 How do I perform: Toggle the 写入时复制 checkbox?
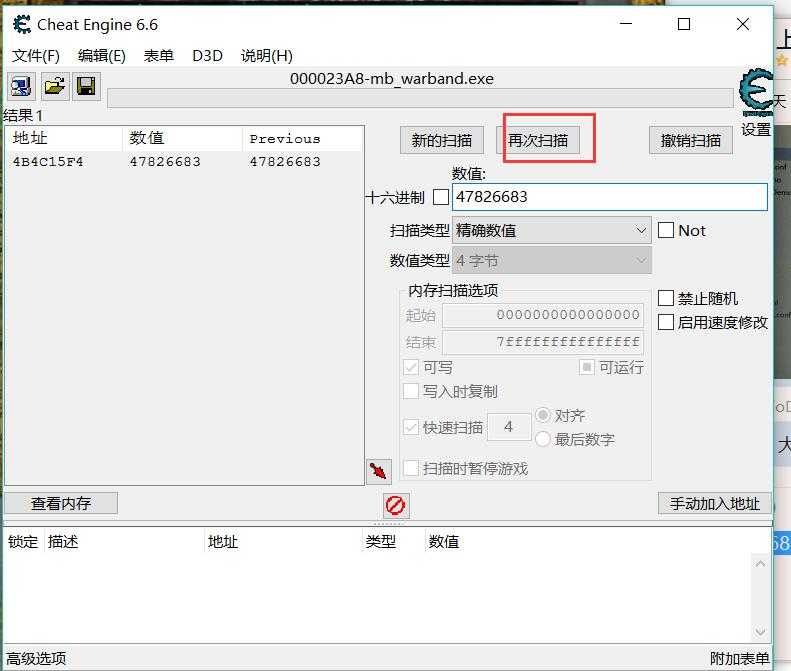(411, 391)
